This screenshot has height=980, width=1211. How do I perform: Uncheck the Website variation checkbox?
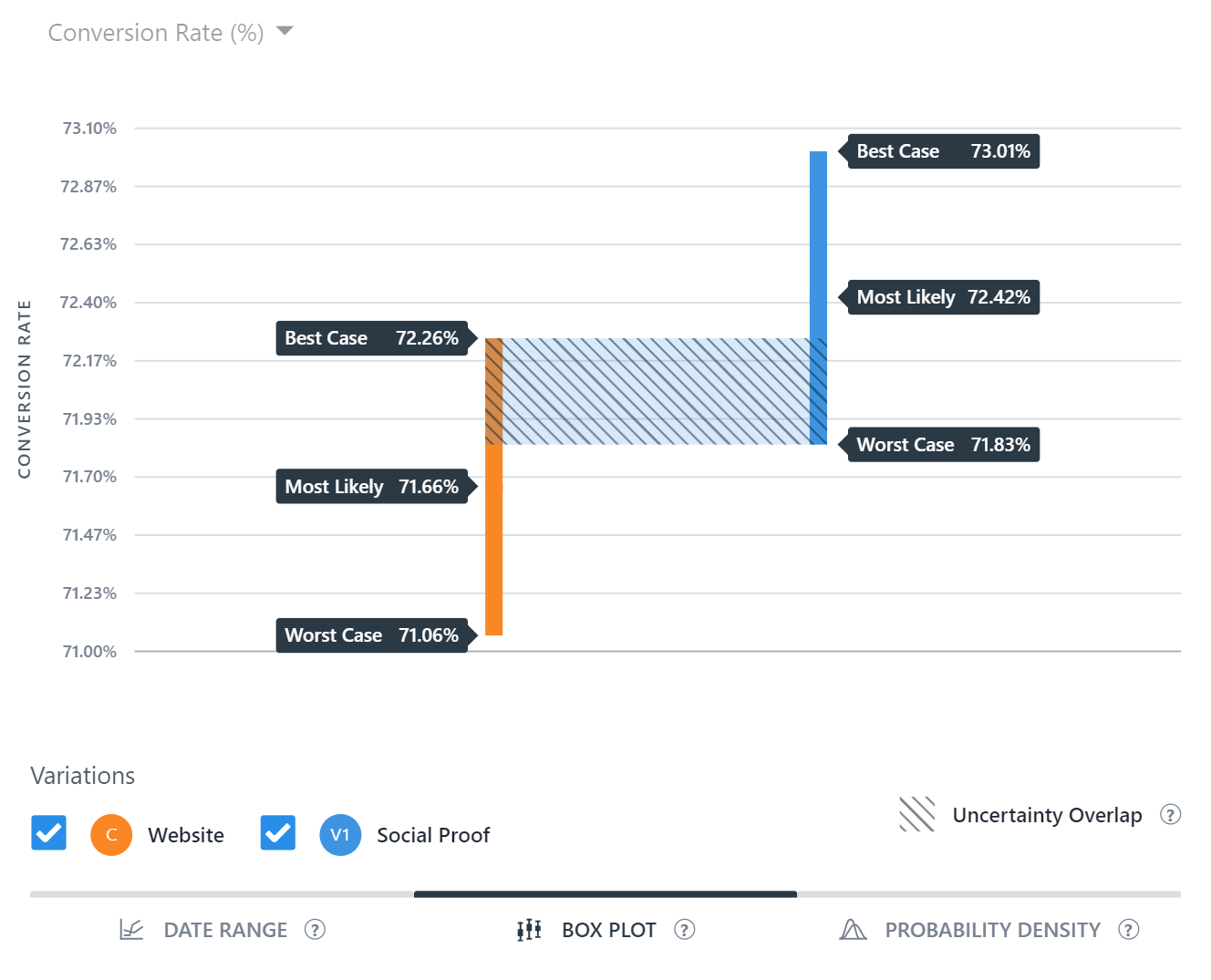click(48, 832)
